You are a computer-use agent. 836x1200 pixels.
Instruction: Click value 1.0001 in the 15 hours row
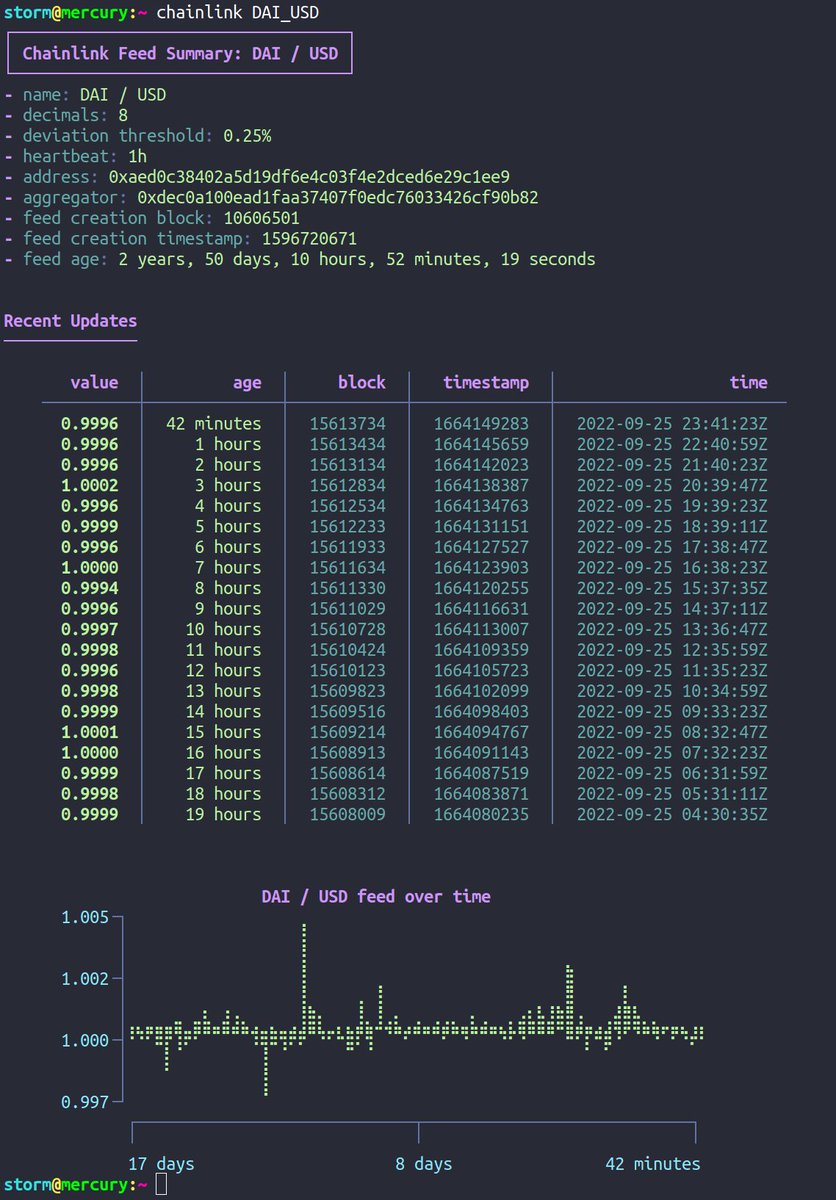click(x=90, y=732)
